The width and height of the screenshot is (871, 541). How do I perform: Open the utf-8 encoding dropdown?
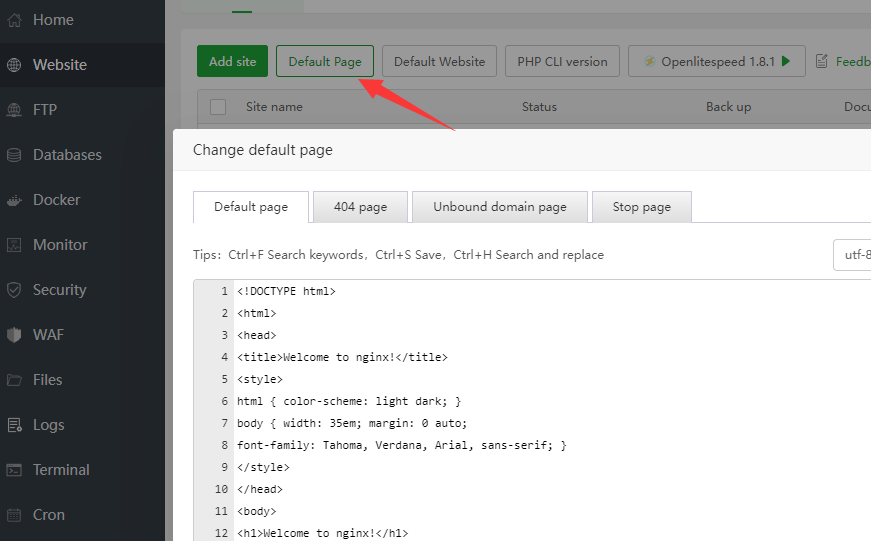[852, 255]
